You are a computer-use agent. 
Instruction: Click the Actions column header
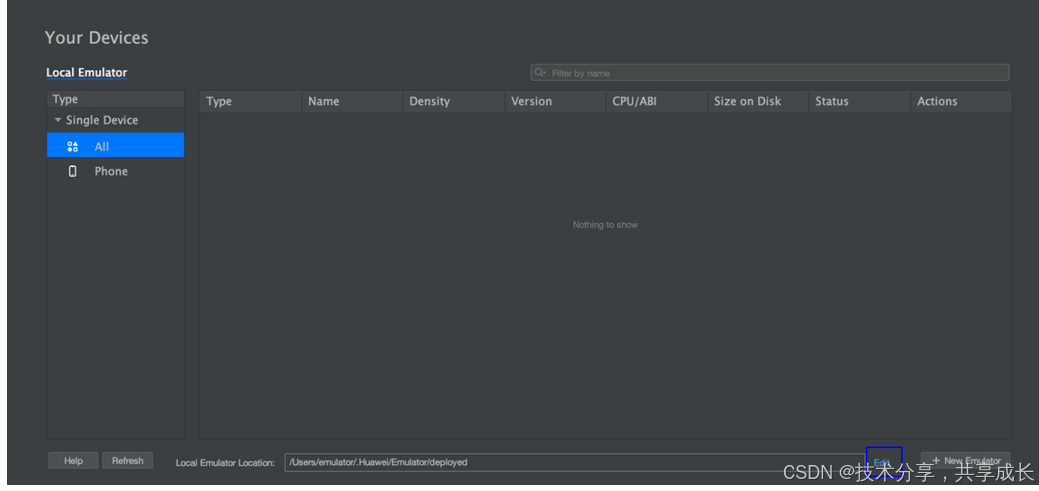[937, 101]
